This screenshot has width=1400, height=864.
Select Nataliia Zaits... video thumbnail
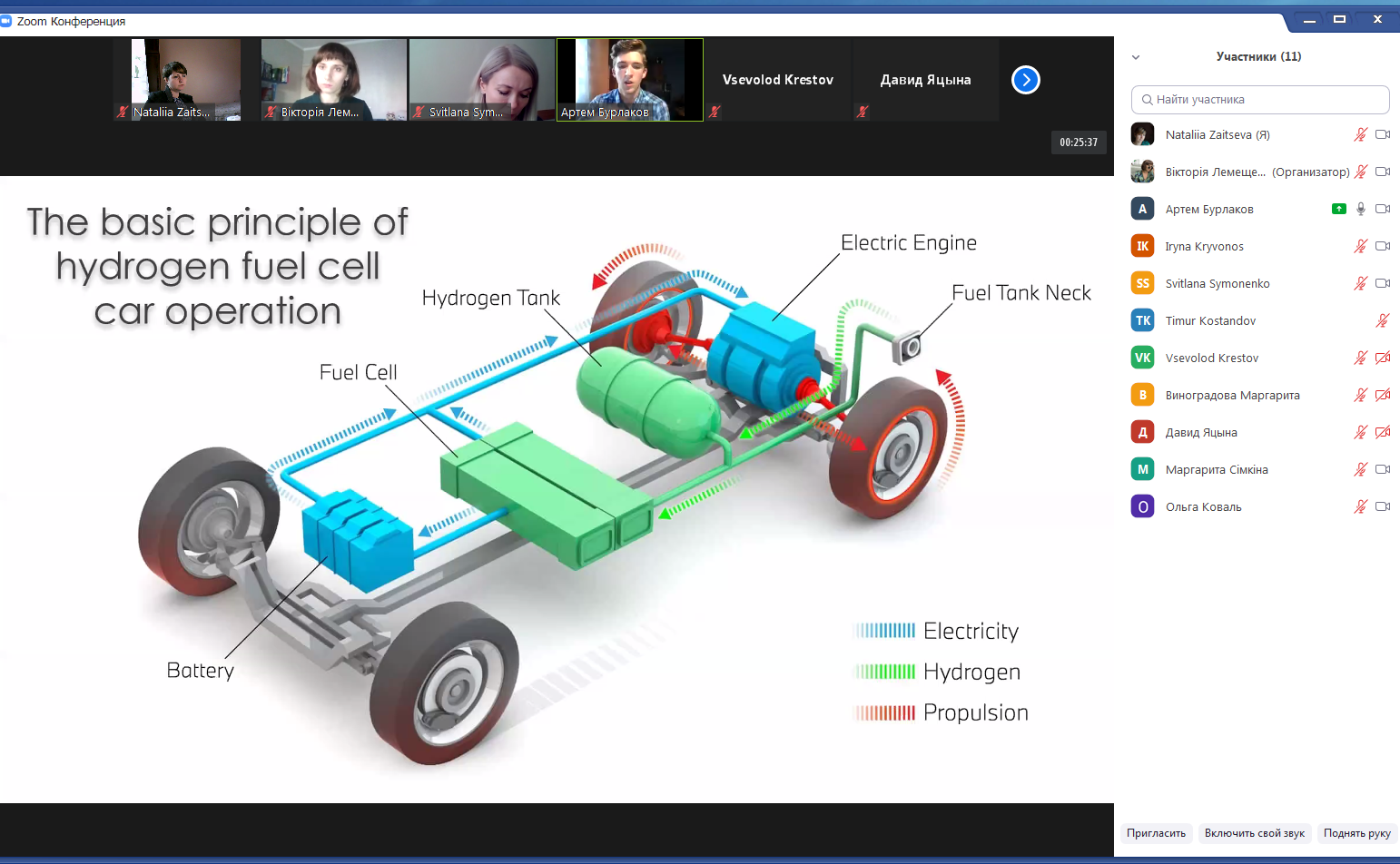pyautogui.click(x=186, y=80)
